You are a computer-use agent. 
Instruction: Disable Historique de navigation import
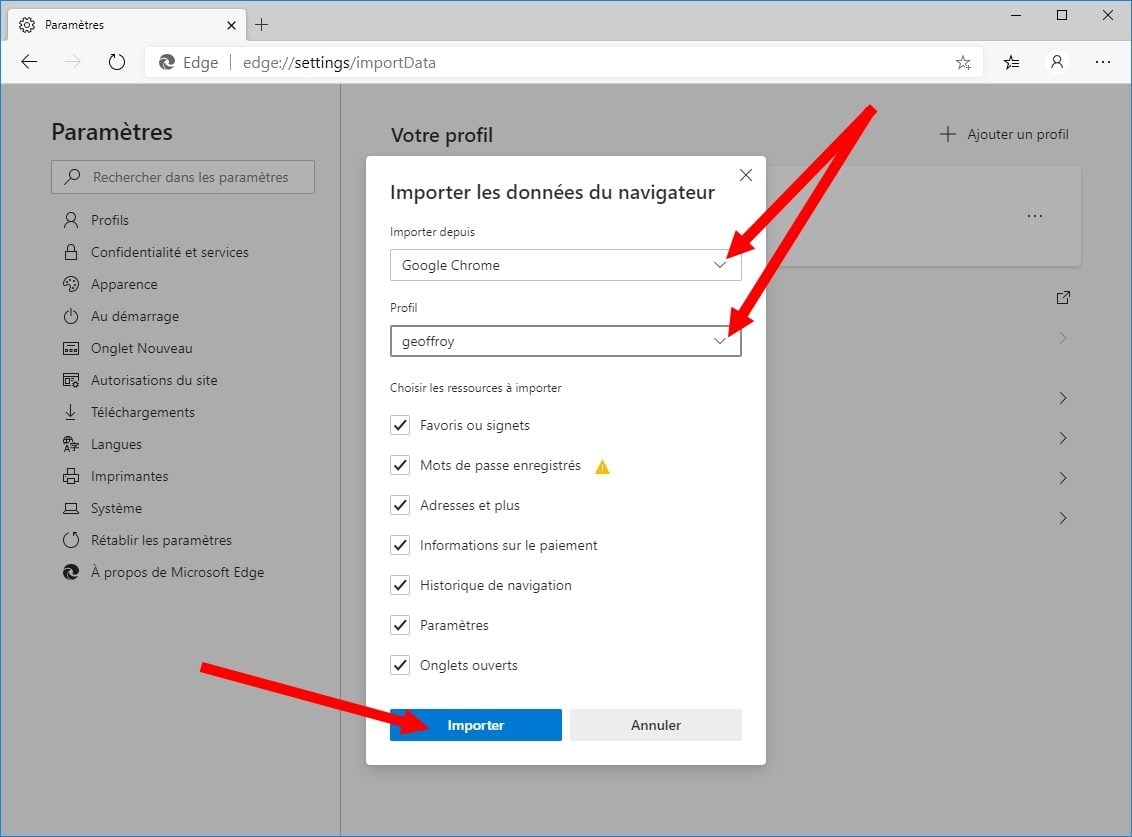400,585
